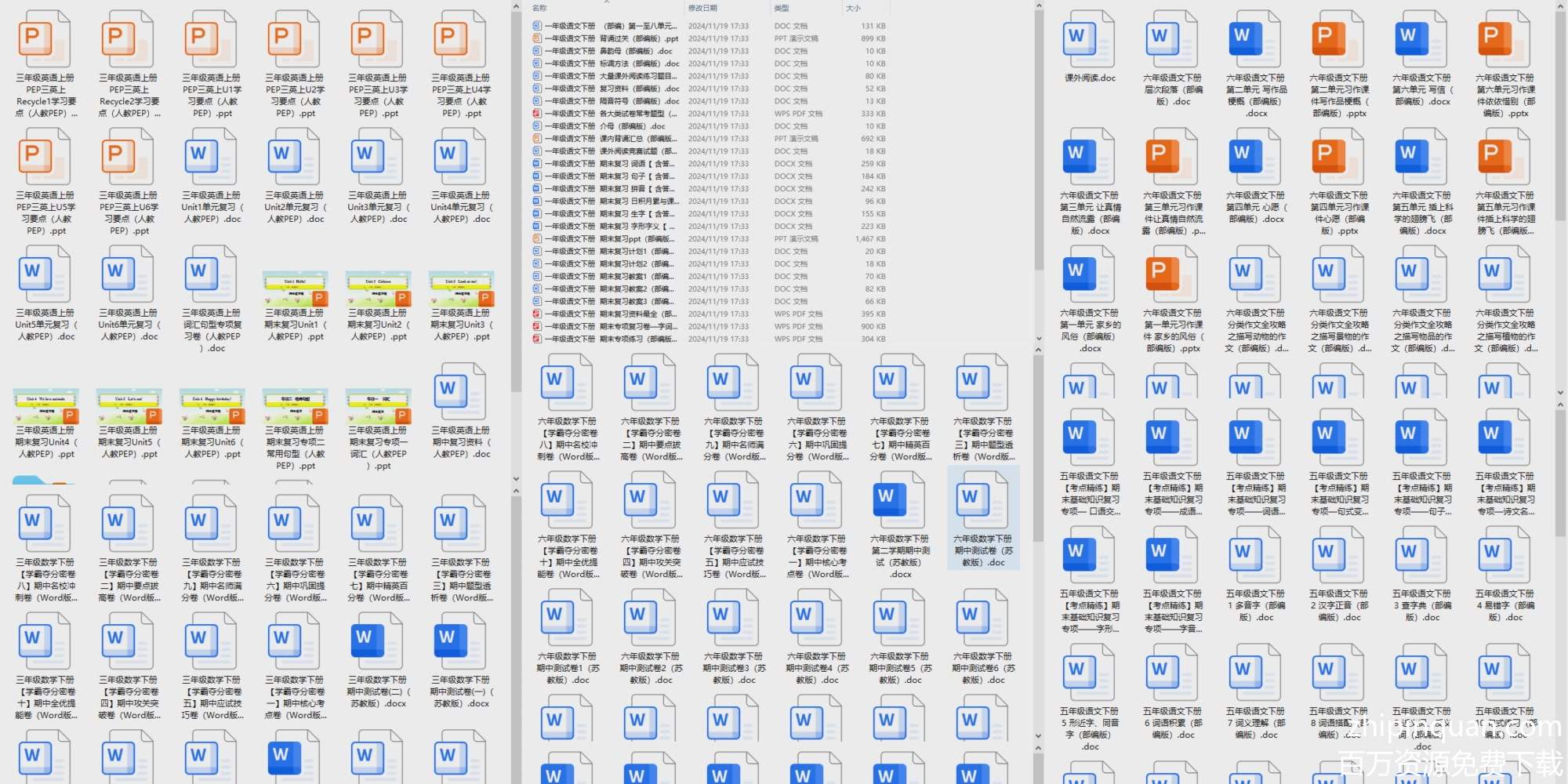Sort the file list by 类型 column
Image resolution: width=1568 pixels, height=784 pixels.
click(782, 8)
